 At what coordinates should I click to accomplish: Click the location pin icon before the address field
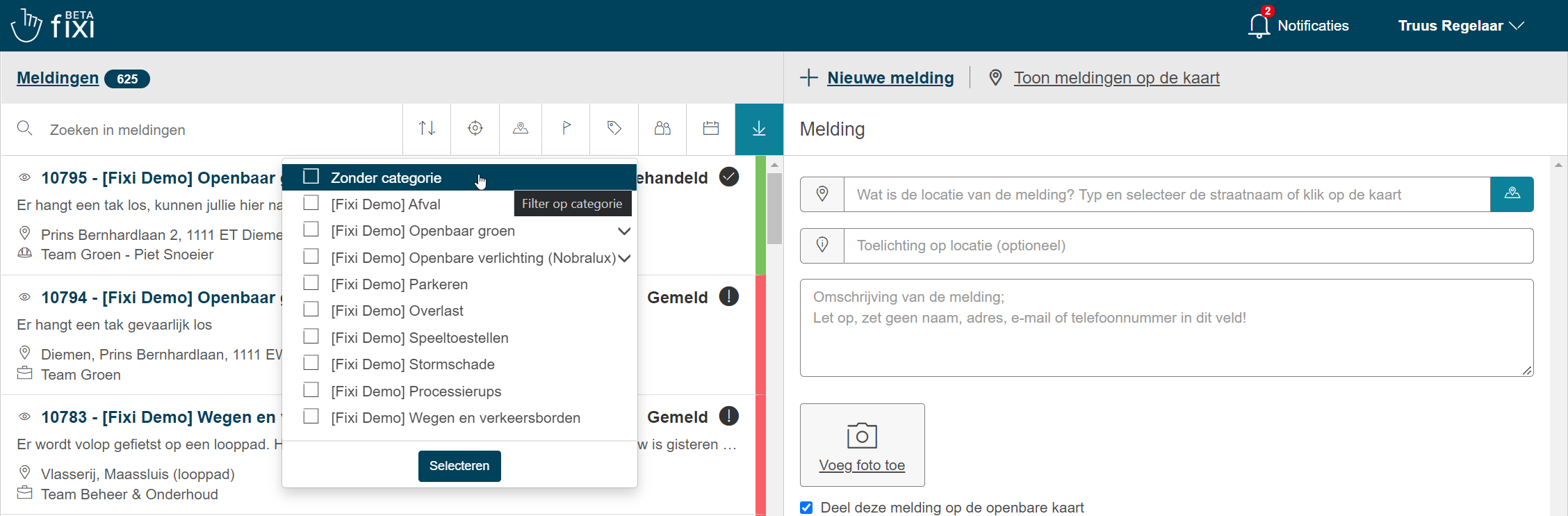coord(822,194)
